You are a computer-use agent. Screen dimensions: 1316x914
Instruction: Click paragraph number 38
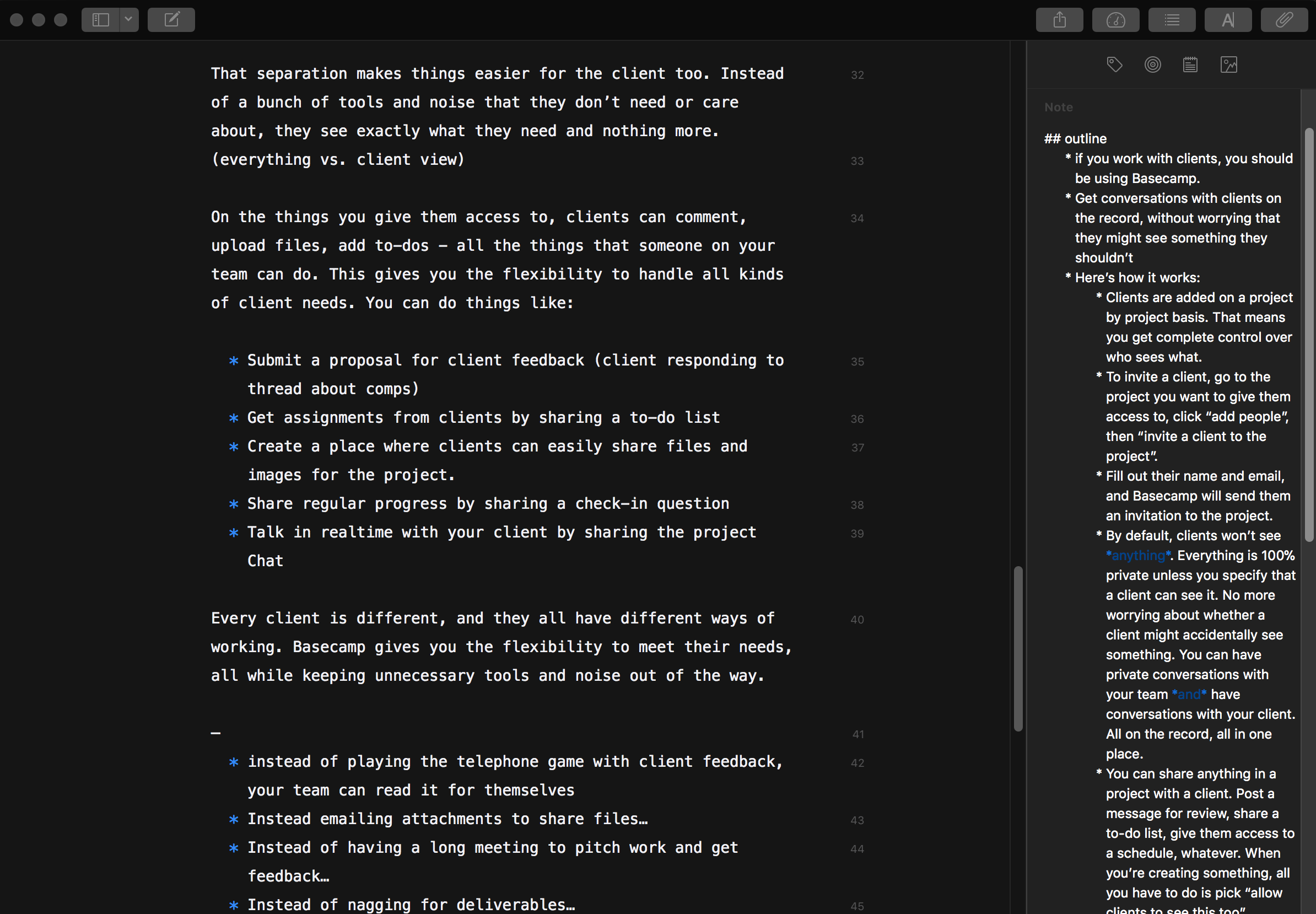point(857,504)
